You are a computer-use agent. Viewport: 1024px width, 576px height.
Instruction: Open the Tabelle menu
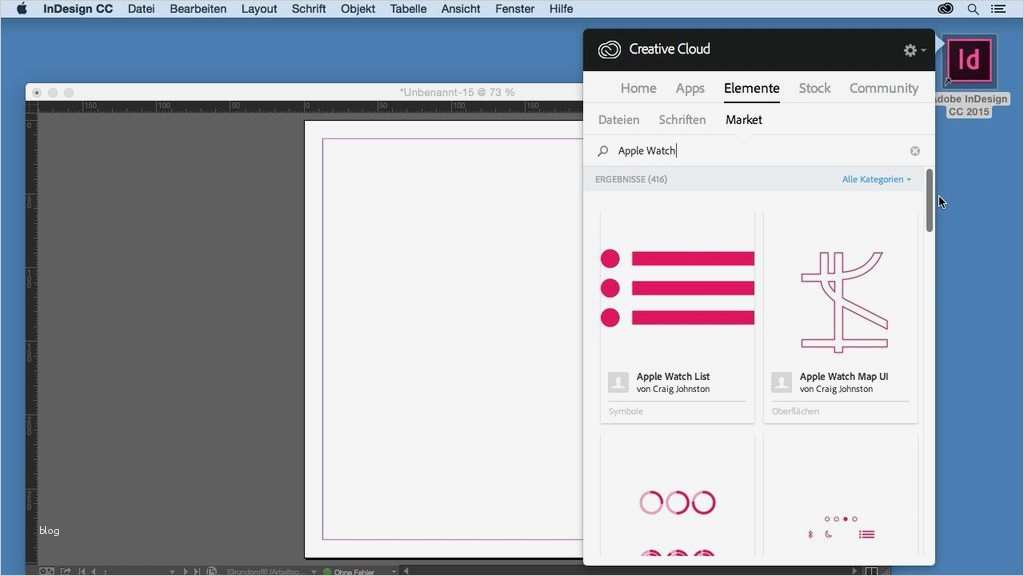click(408, 8)
